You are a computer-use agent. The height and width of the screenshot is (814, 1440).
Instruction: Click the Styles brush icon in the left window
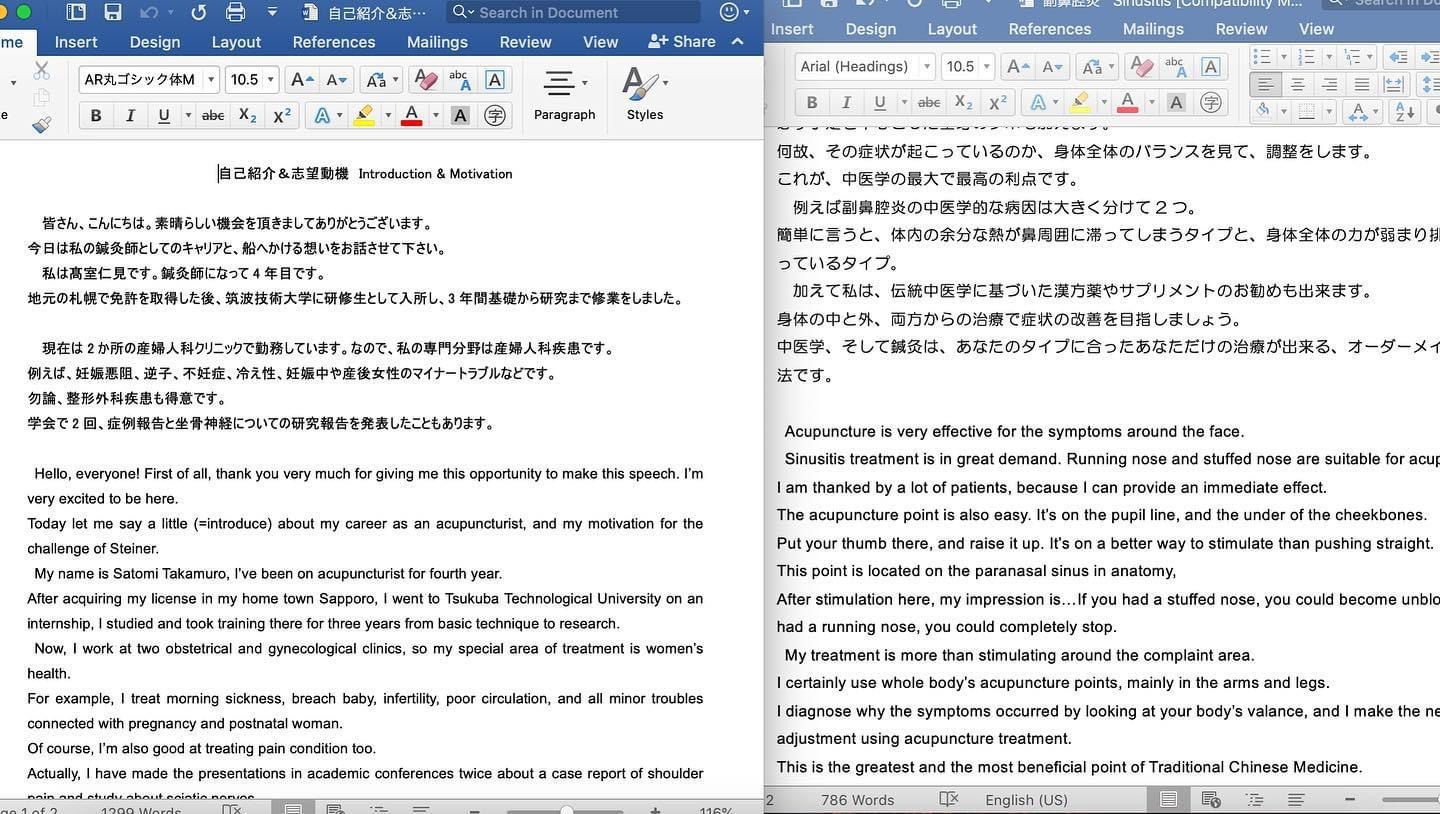pos(640,84)
